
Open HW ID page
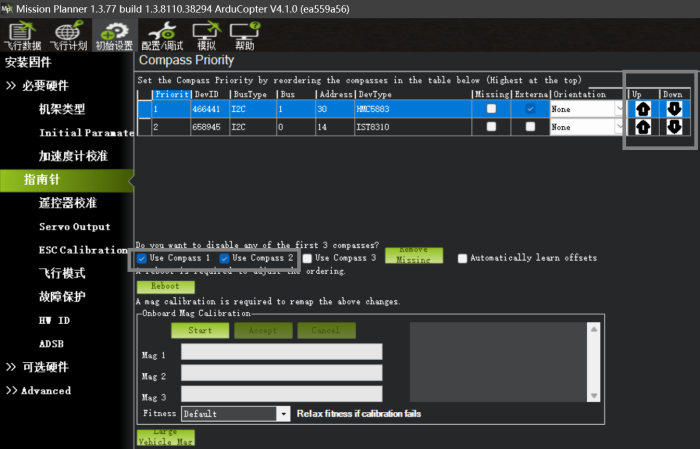pos(54,320)
